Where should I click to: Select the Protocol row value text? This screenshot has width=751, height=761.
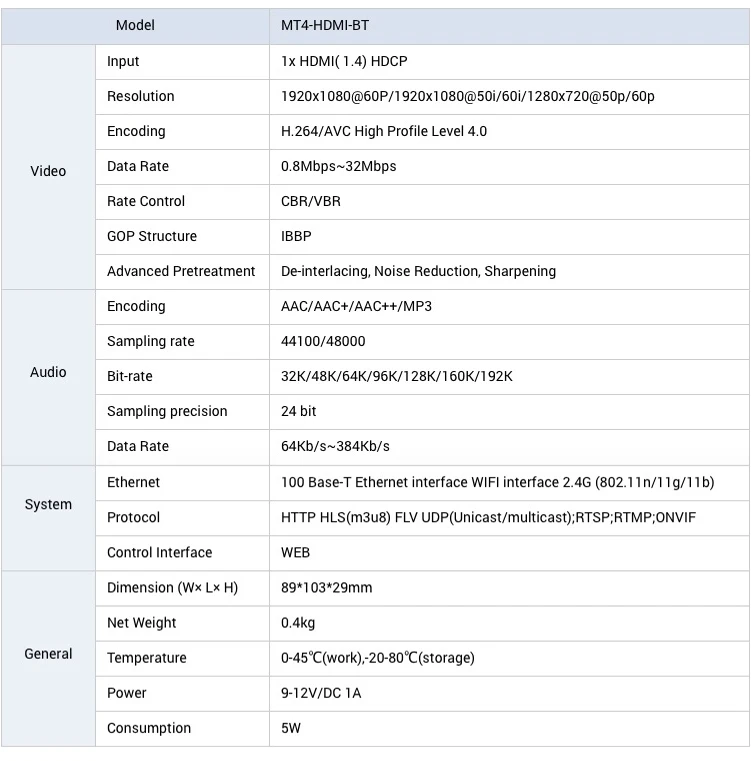488,517
